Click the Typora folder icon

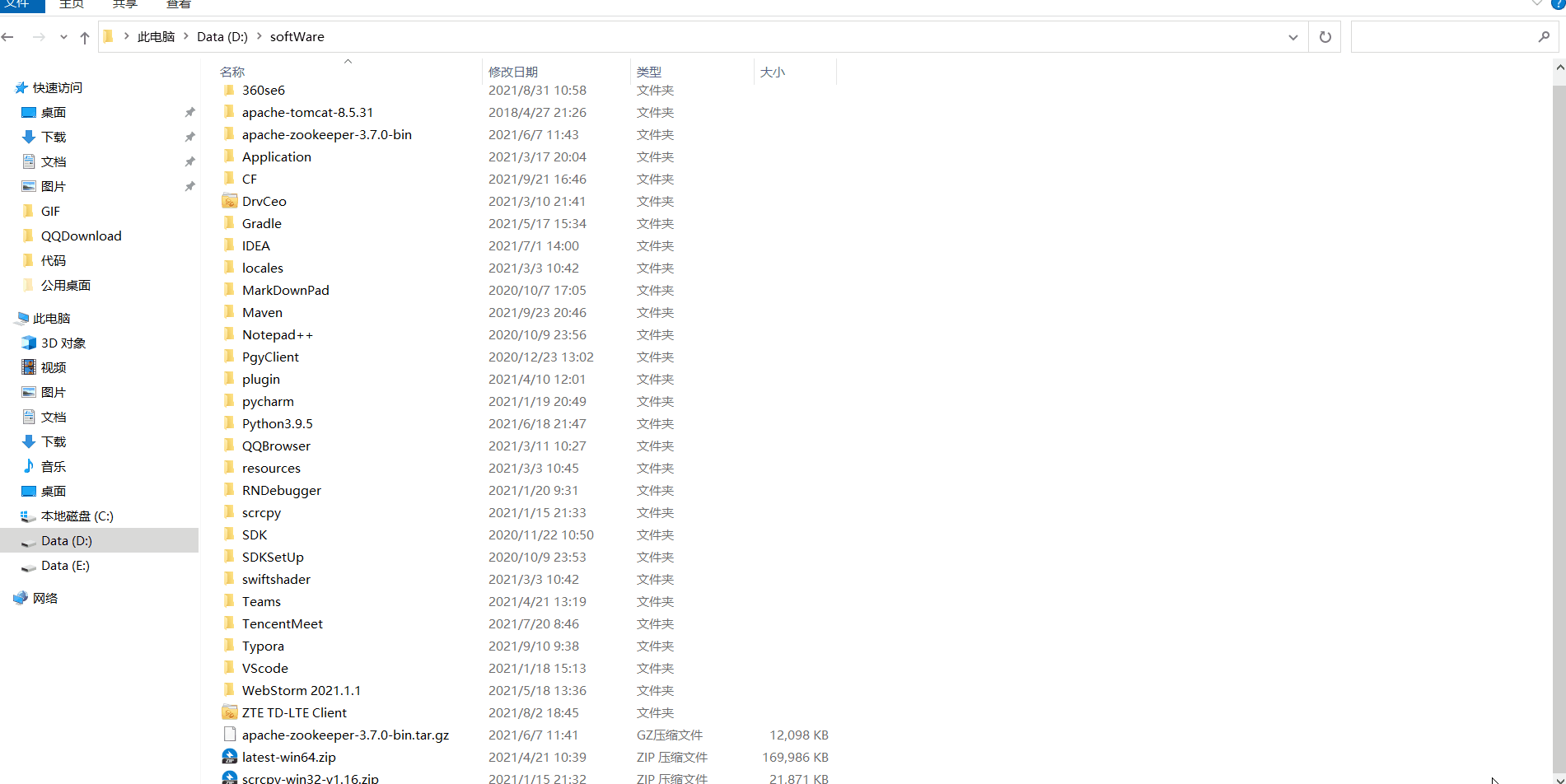[229, 646]
